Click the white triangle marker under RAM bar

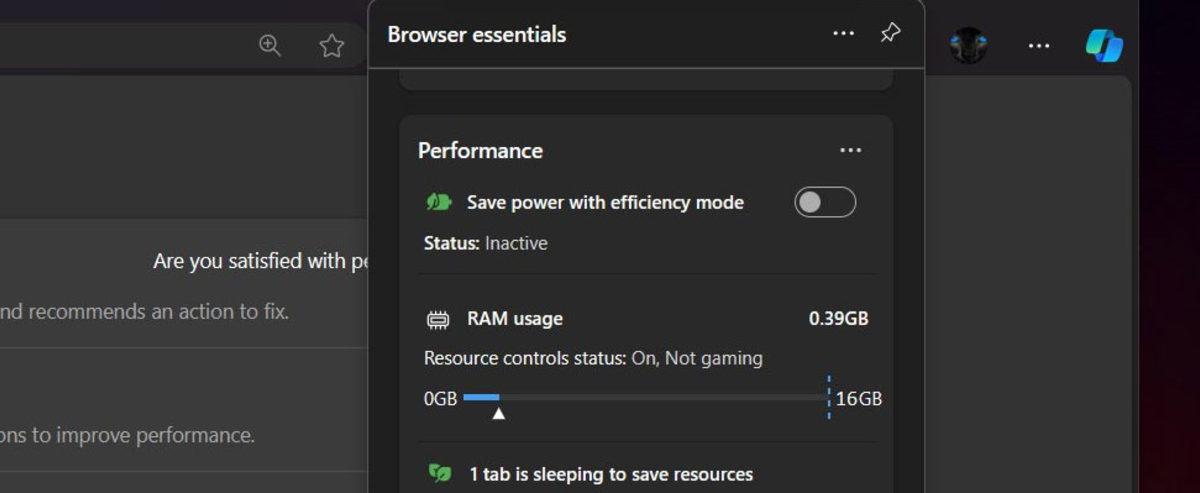coord(498,413)
